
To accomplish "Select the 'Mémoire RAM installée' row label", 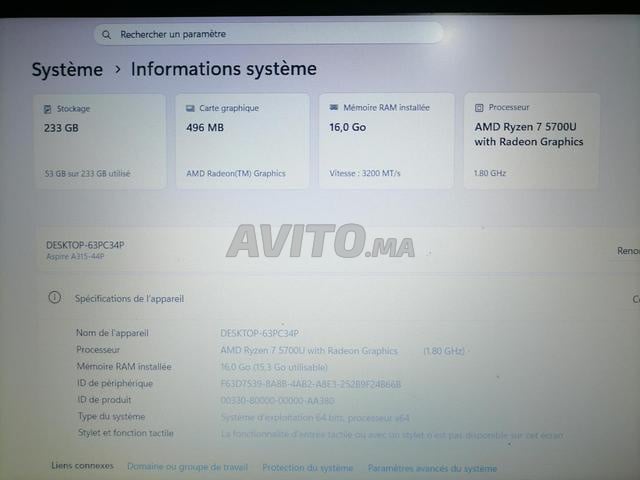I will tap(124, 367).
